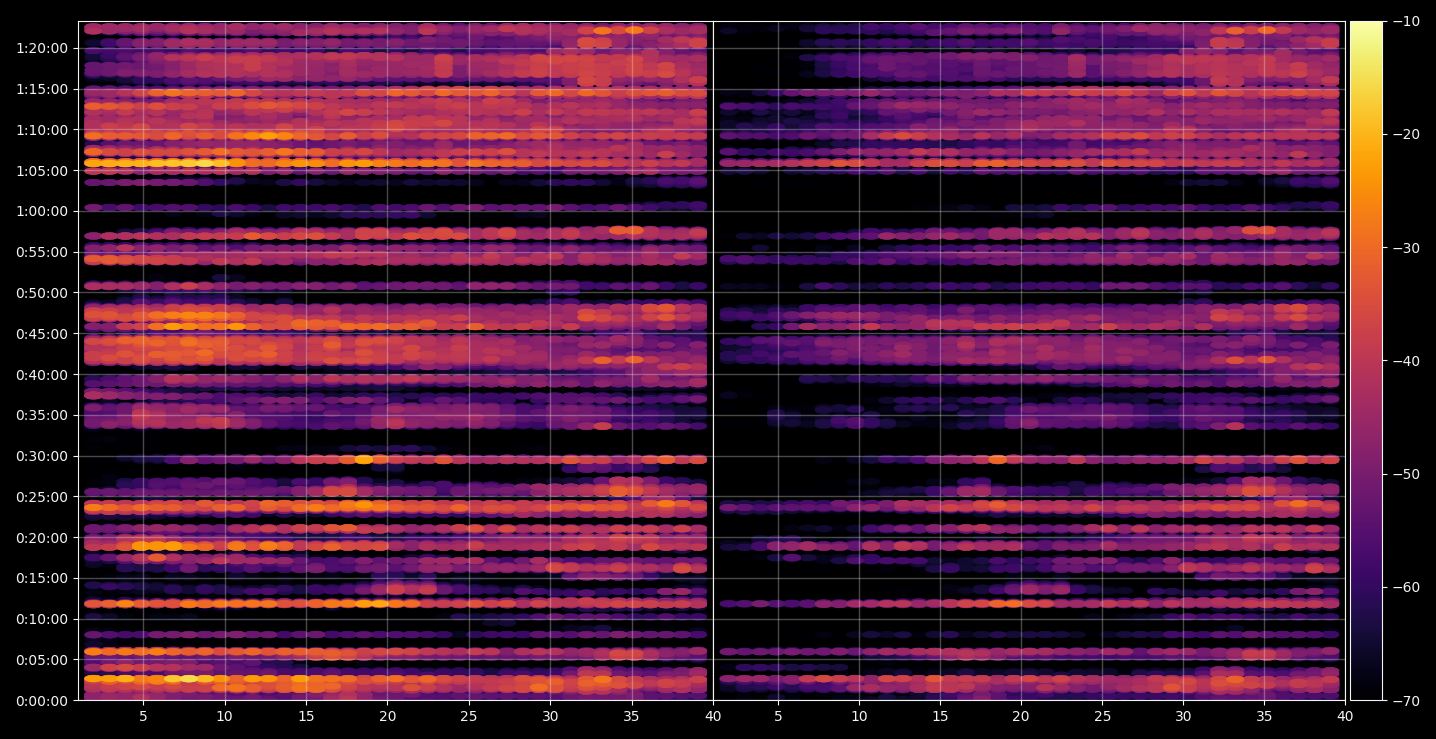Select the 0:40:00 time tick label
Screen dimensions: 1436x739
coord(42,375)
